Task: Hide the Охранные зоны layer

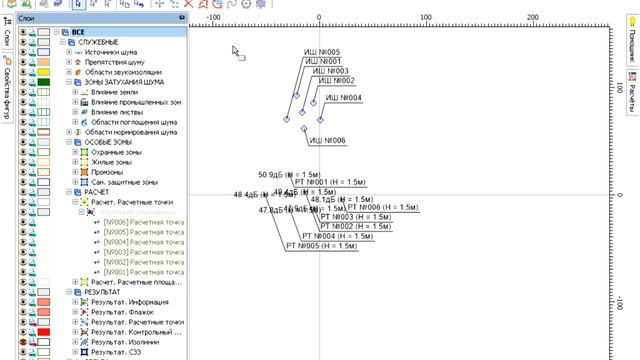Action: click(23, 152)
